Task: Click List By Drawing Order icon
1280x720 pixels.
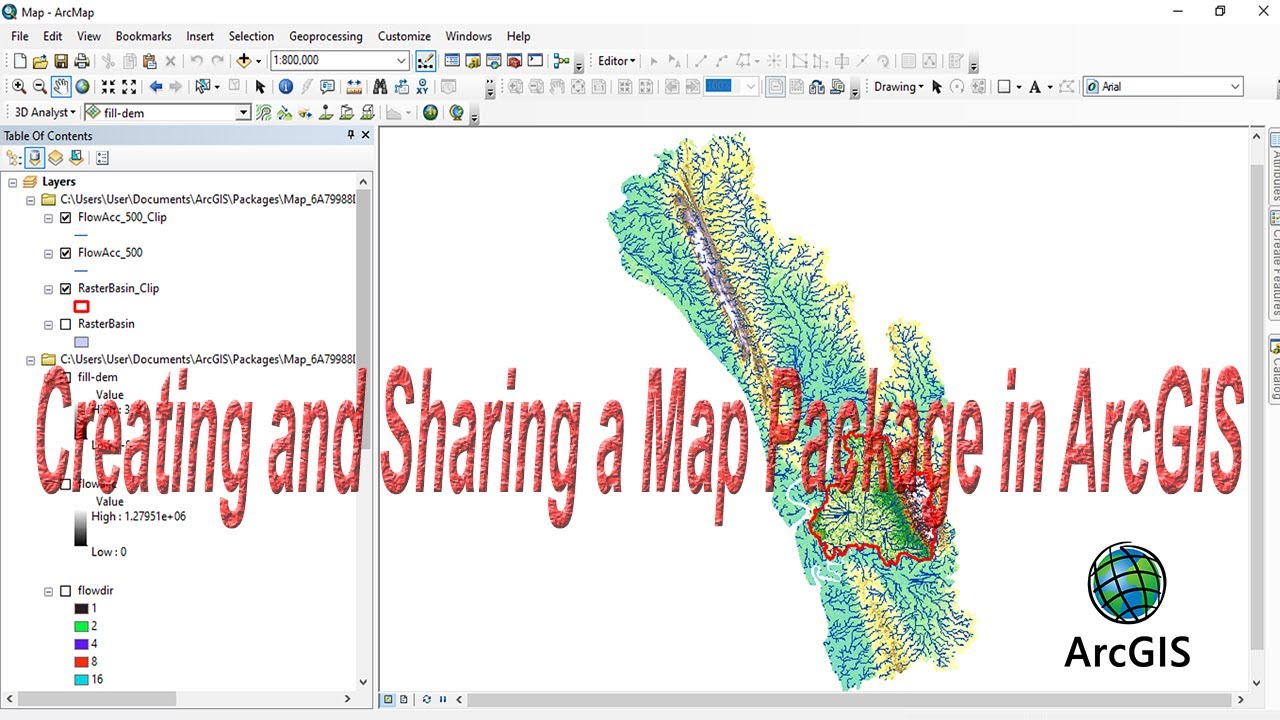Action: (x=14, y=158)
